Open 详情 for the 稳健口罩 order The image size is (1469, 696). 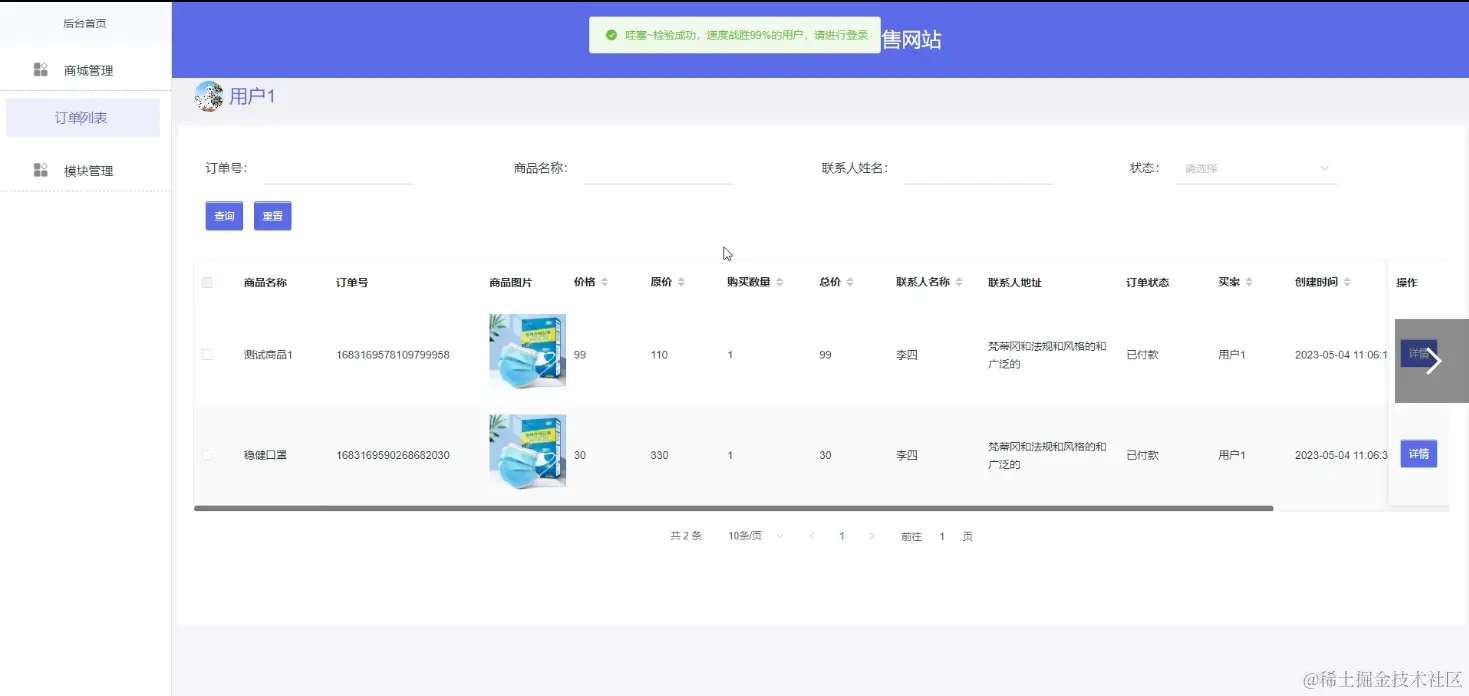tap(1418, 454)
